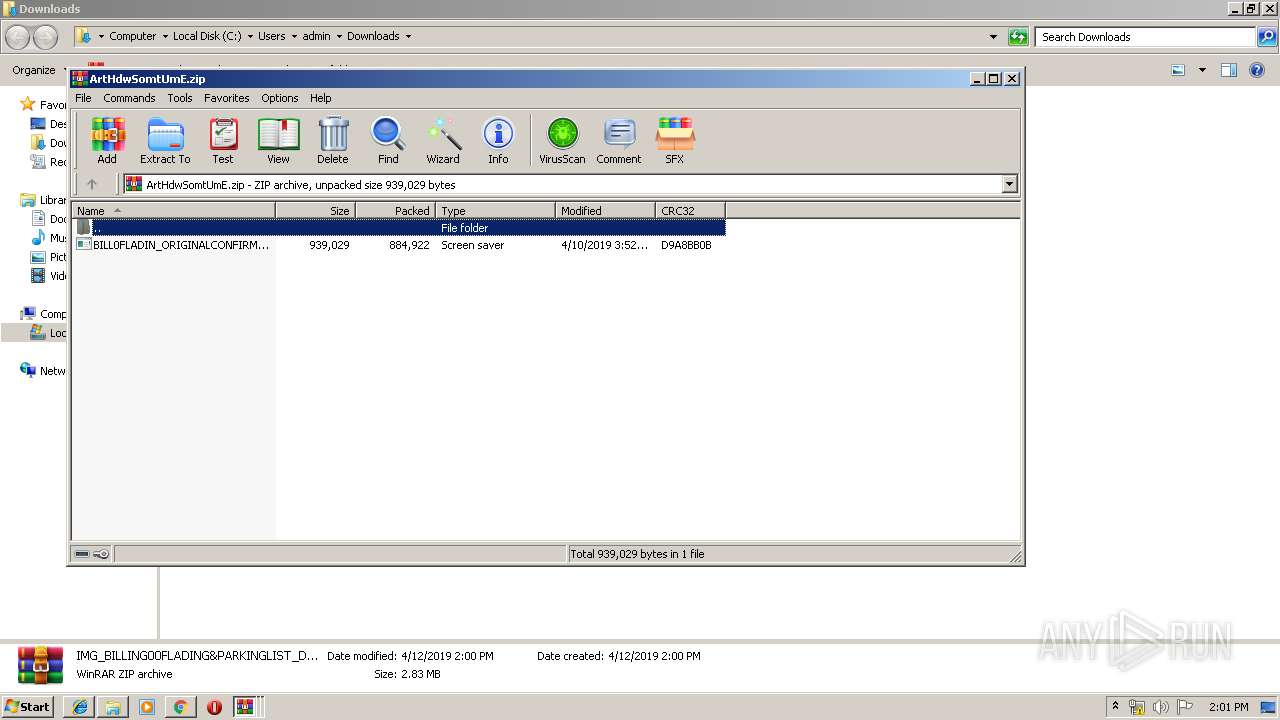
Task: Create self-extracting SFX archive
Action: pos(675,140)
